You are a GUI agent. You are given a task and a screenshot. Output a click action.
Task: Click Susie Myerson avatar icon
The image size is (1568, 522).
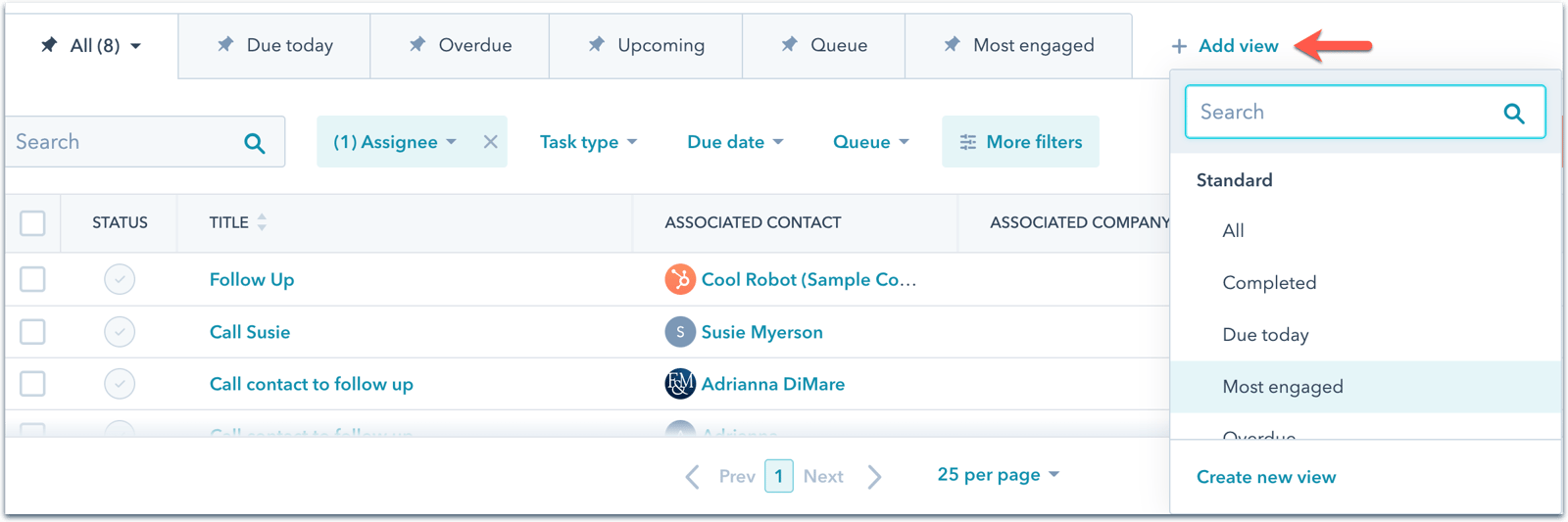coord(679,332)
